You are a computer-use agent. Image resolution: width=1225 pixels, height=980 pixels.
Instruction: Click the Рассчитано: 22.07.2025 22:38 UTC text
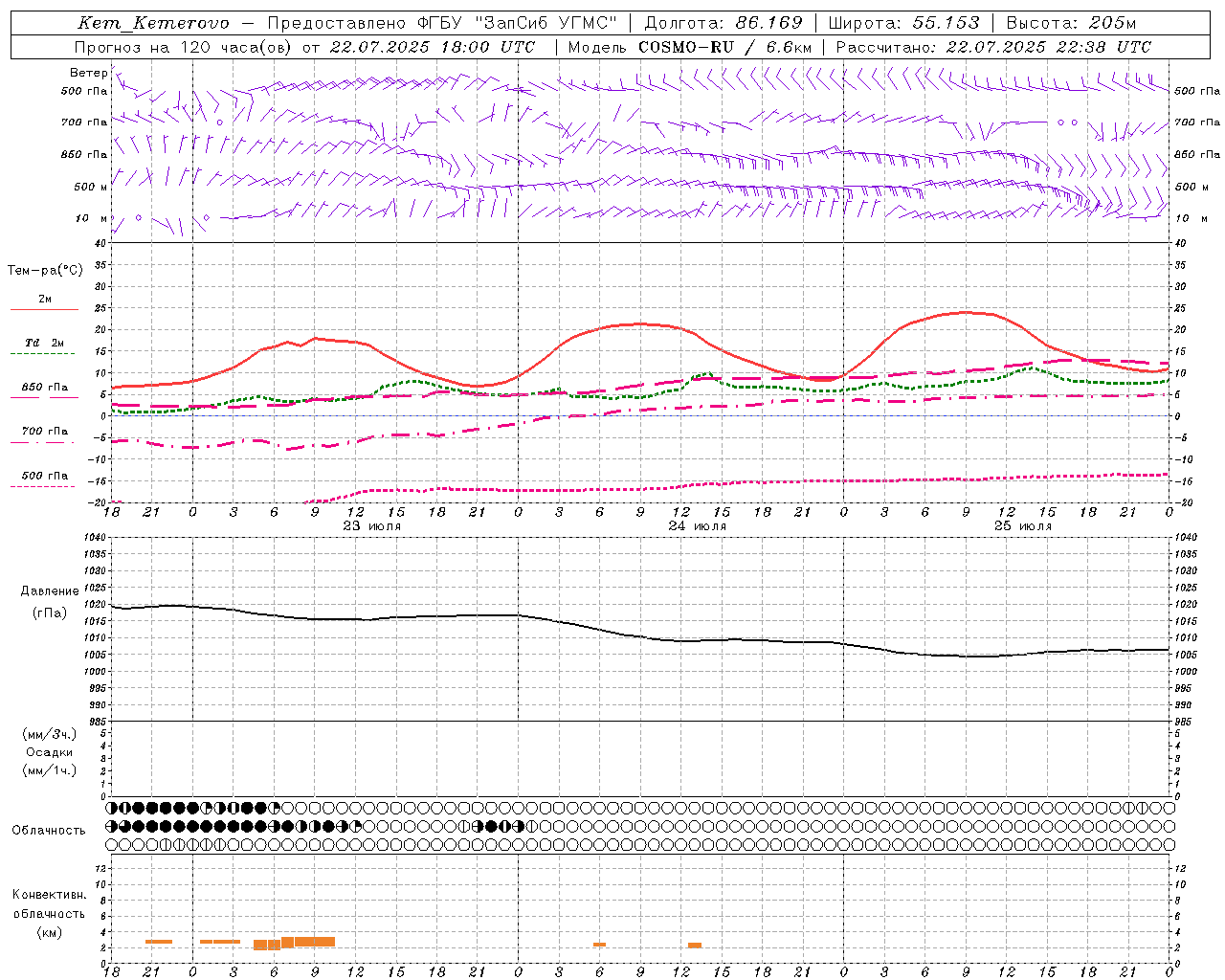click(x=993, y=46)
